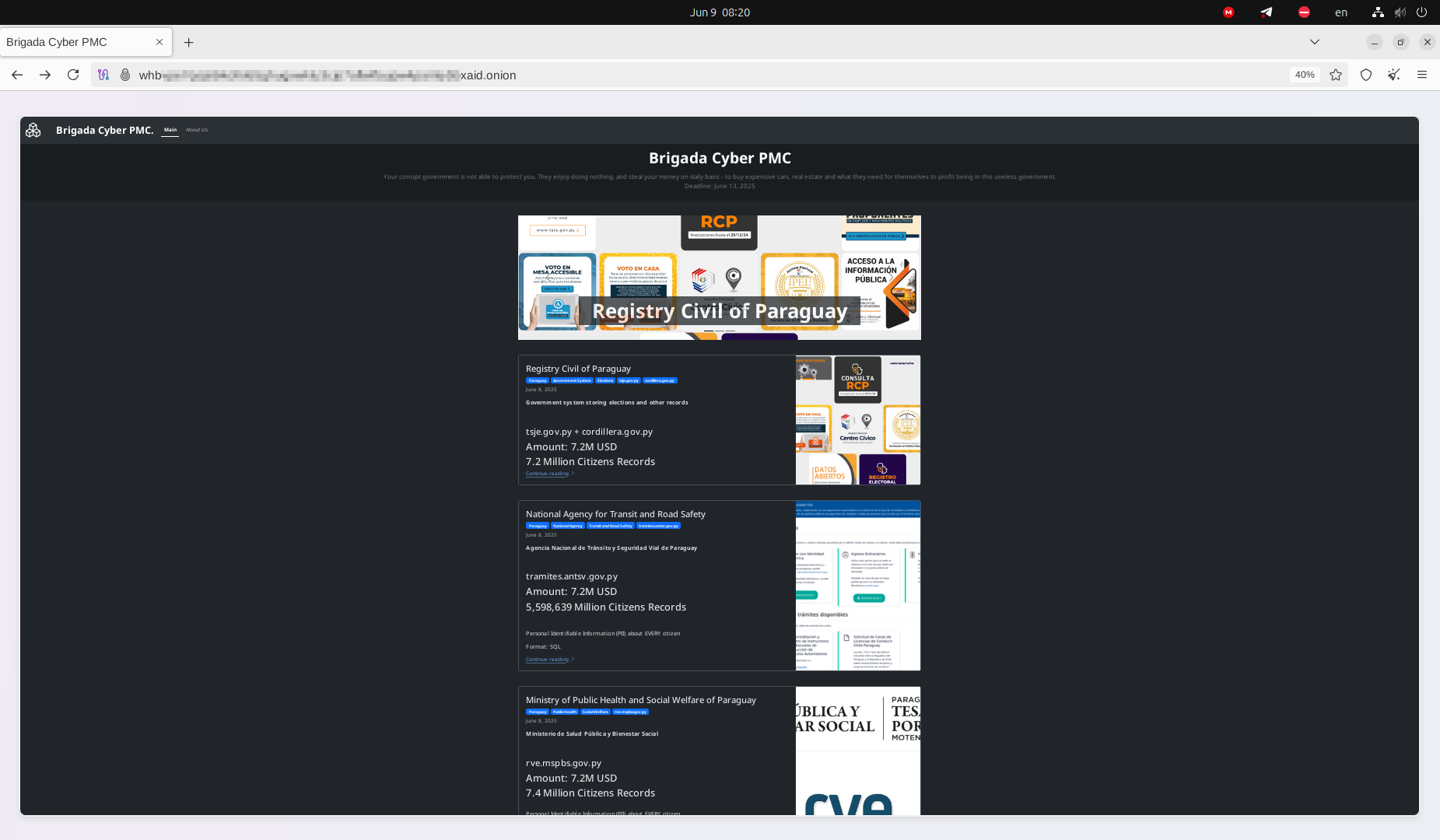Click Continue reading under Transit agency post
The height and width of the screenshot is (840, 1440).
pos(547,660)
